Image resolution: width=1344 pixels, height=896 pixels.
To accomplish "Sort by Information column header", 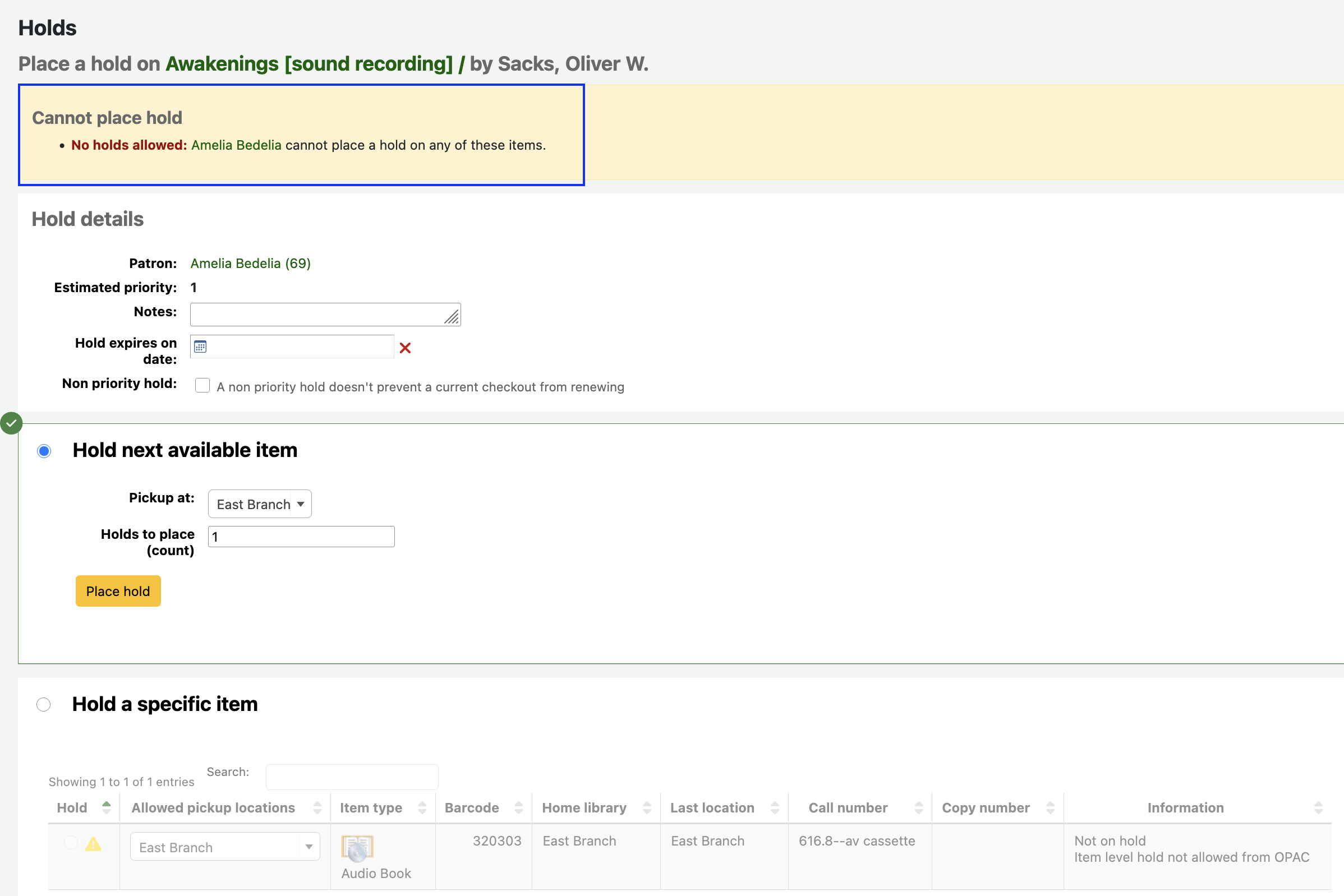I will (x=1185, y=807).
